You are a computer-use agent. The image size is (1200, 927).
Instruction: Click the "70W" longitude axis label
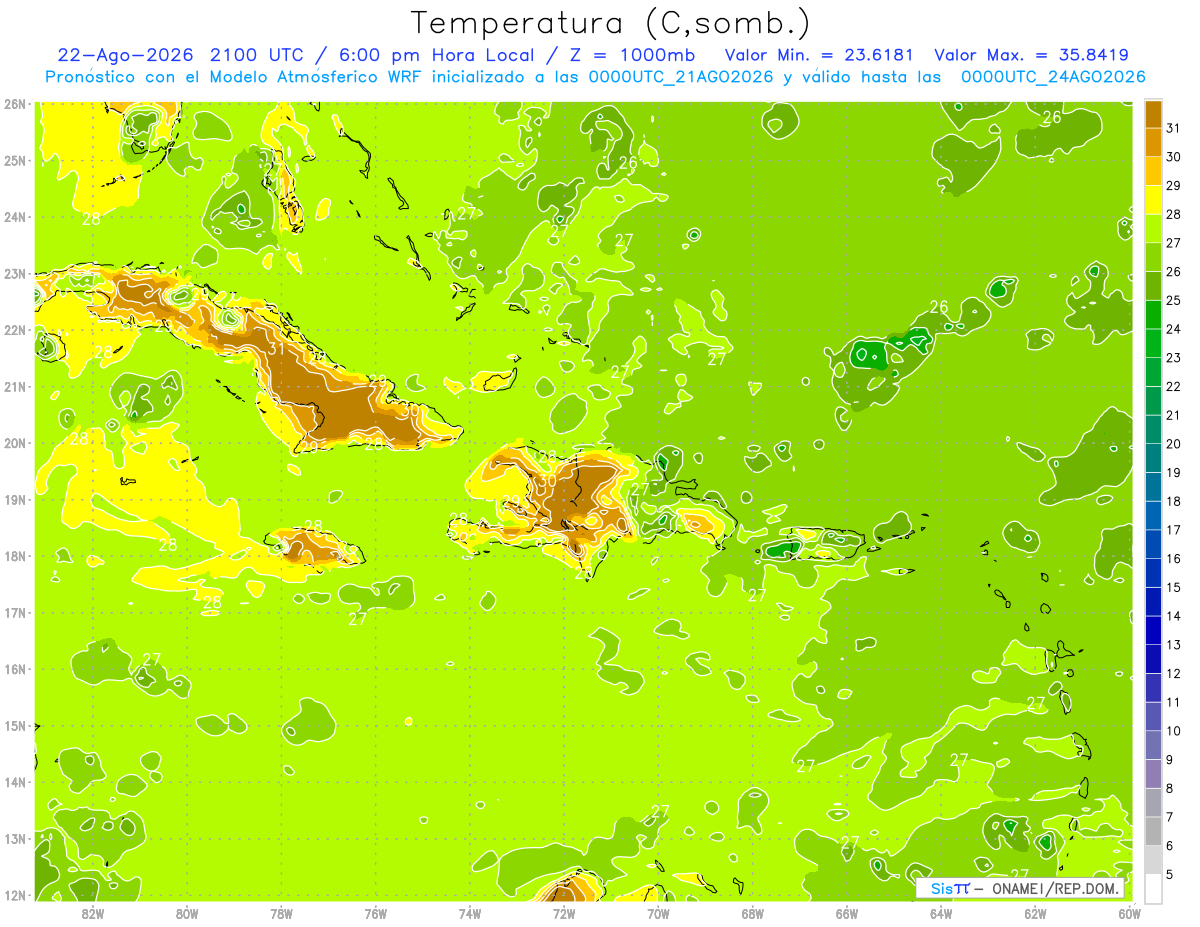click(658, 913)
